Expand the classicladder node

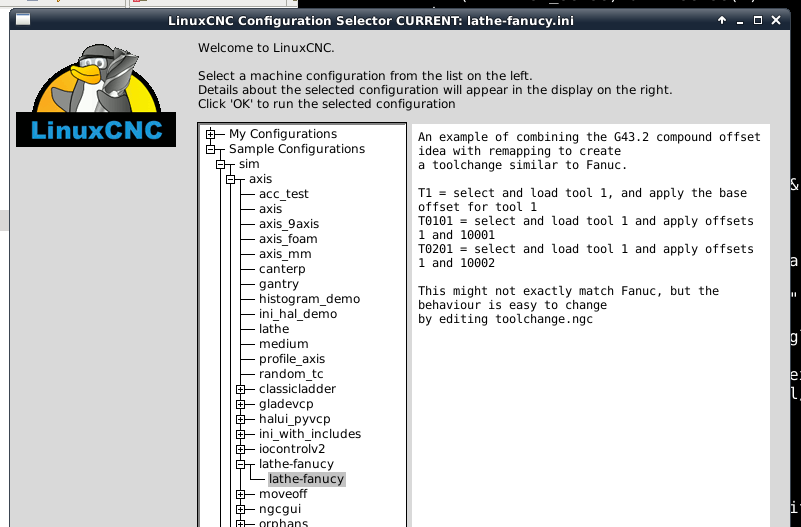tap(241, 389)
